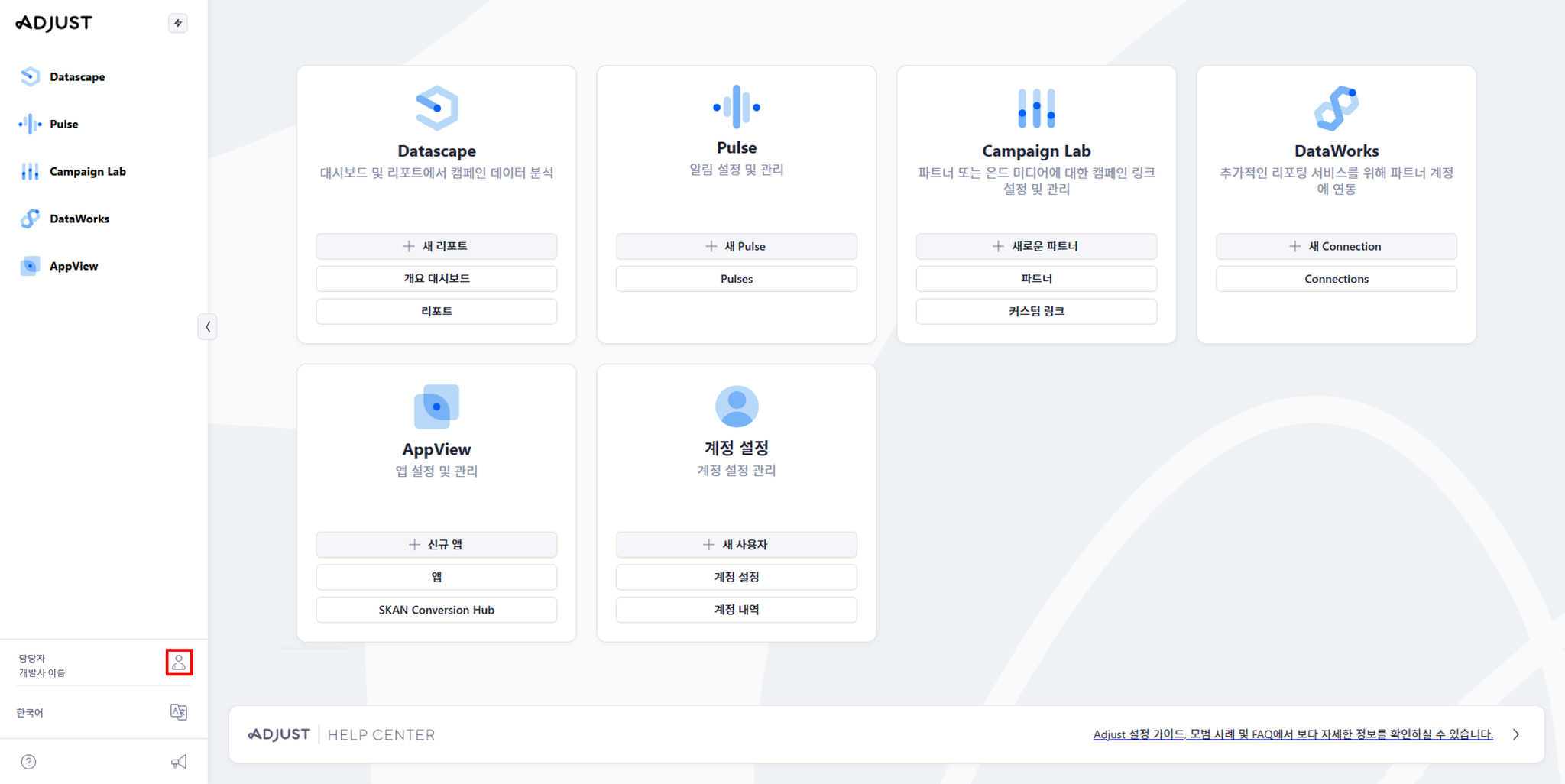This screenshot has height=784, width=1565.
Task: Click the language translate icon
Action: (x=179, y=712)
